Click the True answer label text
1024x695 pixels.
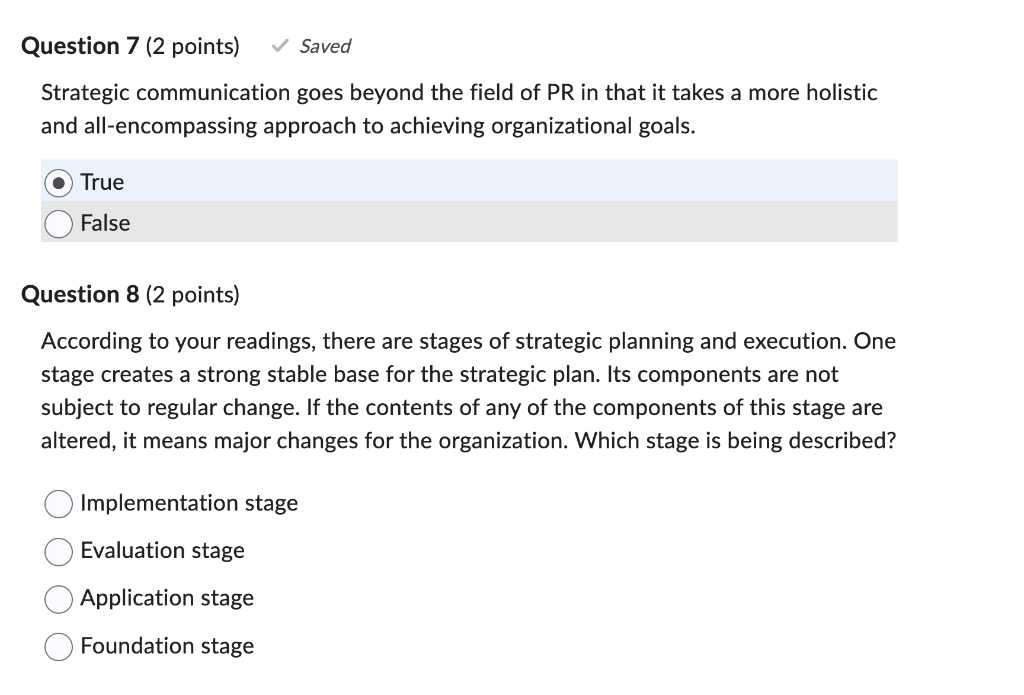(101, 182)
